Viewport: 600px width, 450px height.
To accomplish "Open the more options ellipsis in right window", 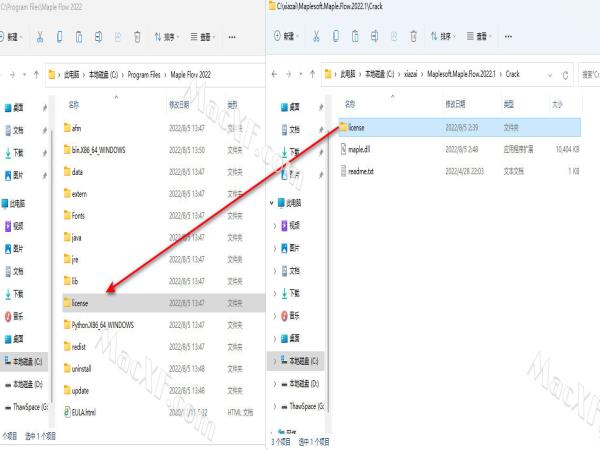I will pos(508,36).
